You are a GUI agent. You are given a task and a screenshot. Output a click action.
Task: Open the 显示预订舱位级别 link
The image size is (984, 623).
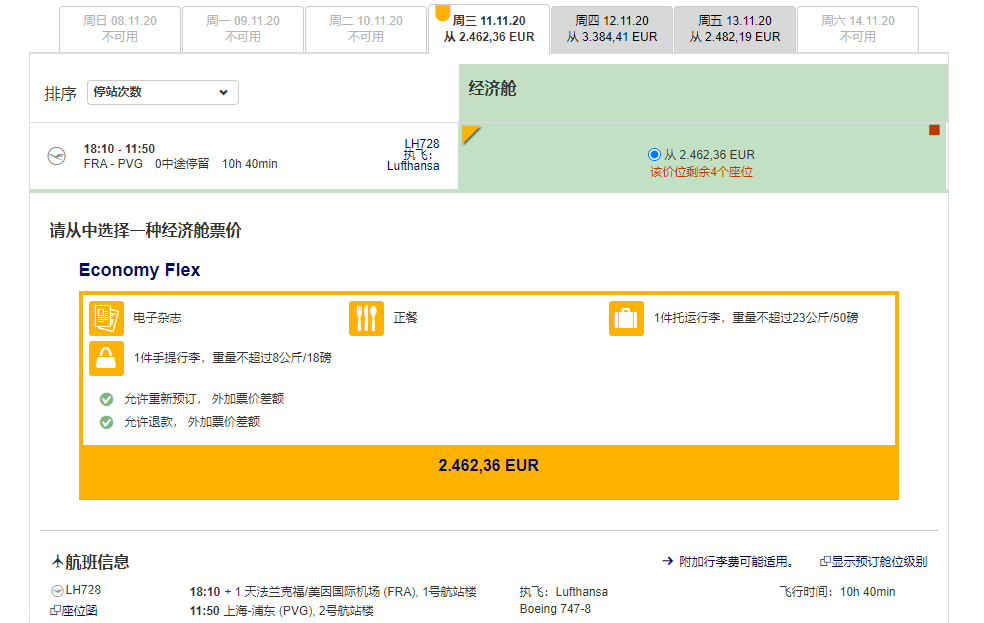tap(874, 562)
